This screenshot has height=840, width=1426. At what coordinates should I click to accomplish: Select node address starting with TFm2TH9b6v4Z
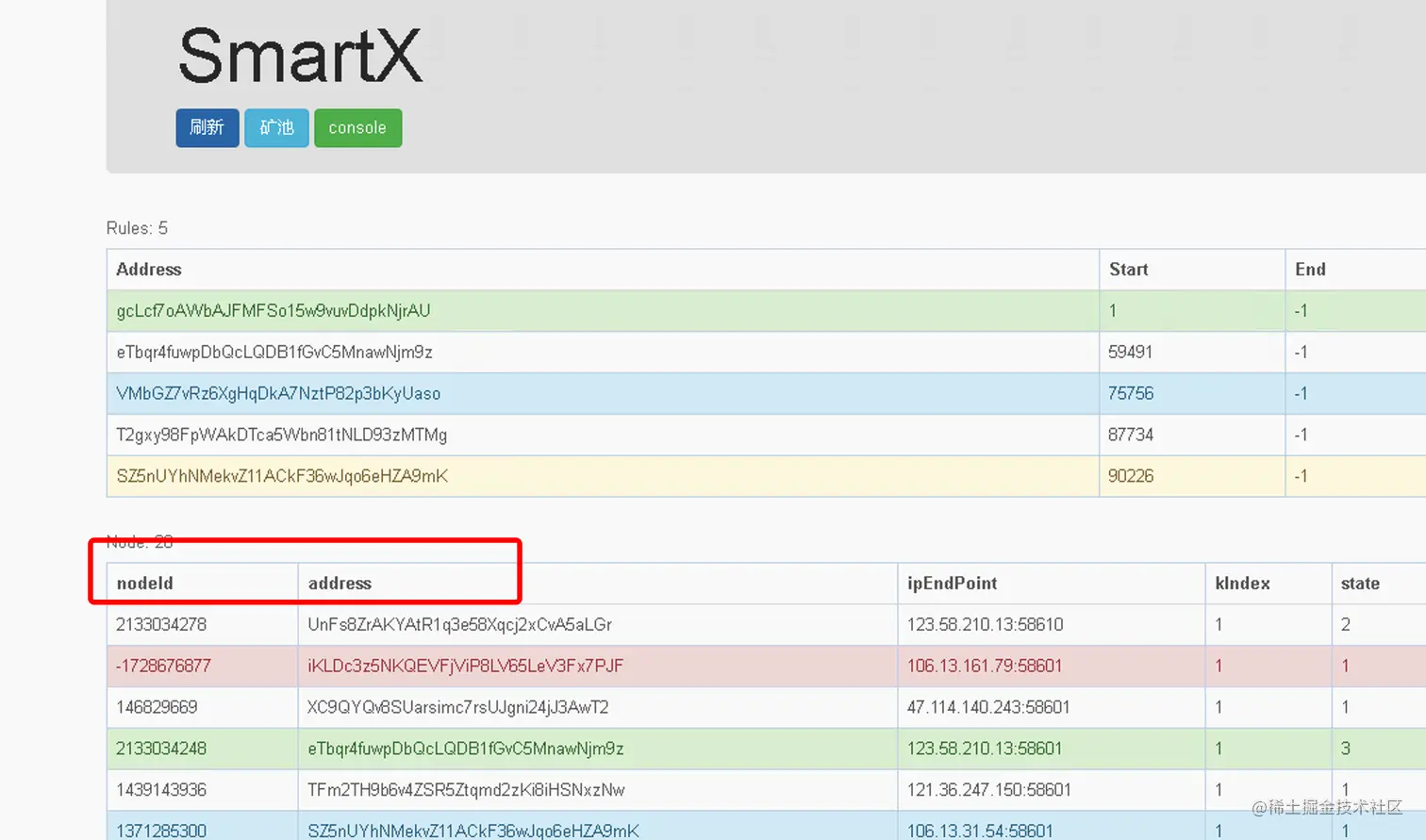tap(466, 790)
